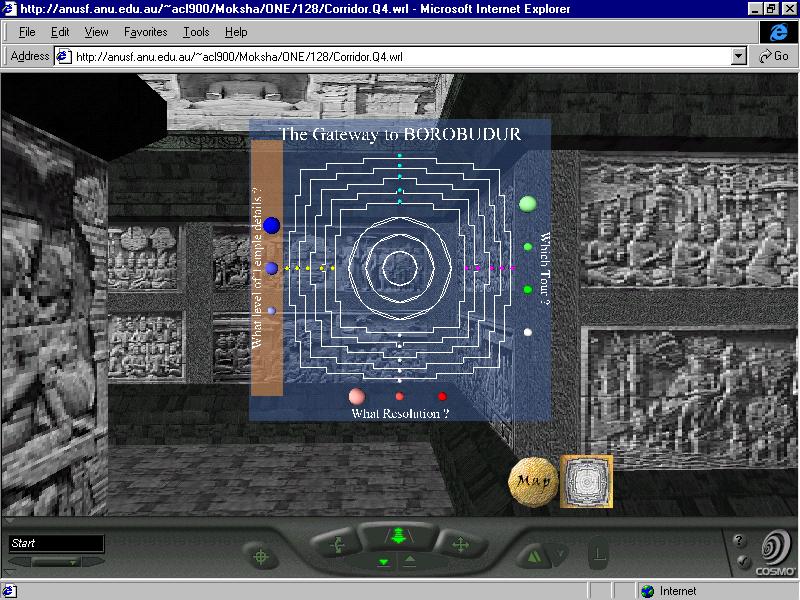Image resolution: width=800 pixels, height=600 pixels.
Task: Open the Favorites menu
Action: [145, 32]
